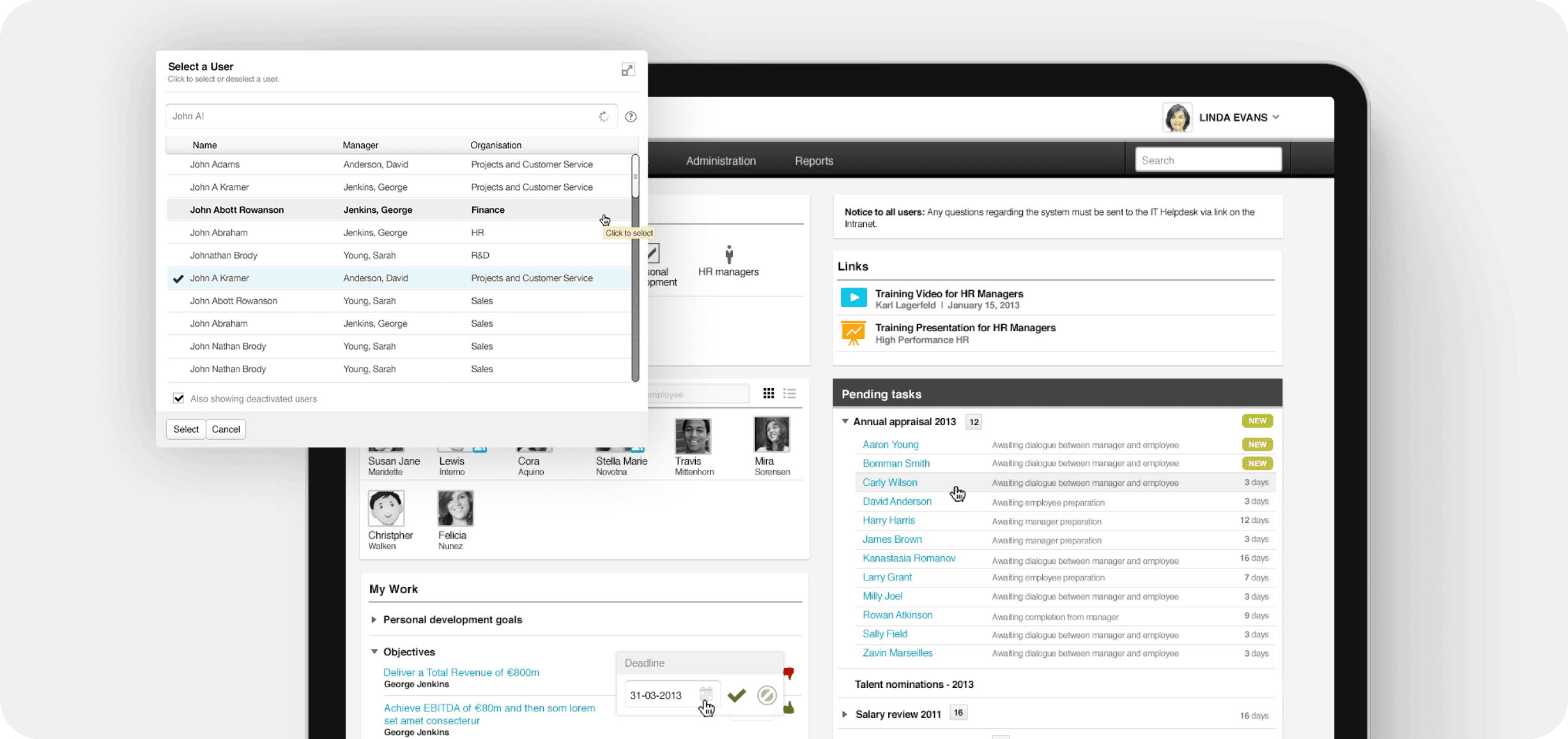Select John Abott Rowanson from Finance
Image resolution: width=1568 pixels, height=739 pixels.
click(x=399, y=210)
